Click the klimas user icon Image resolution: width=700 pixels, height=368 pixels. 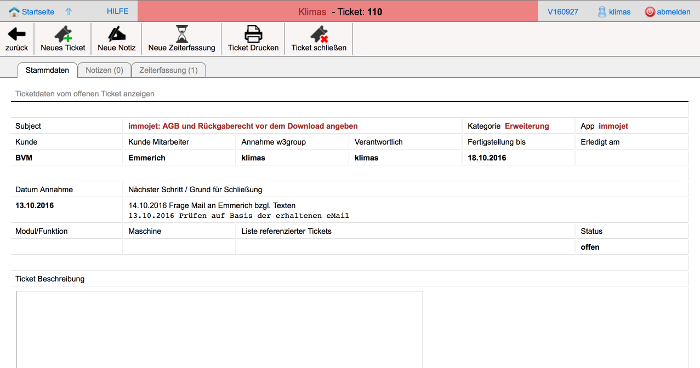point(602,12)
